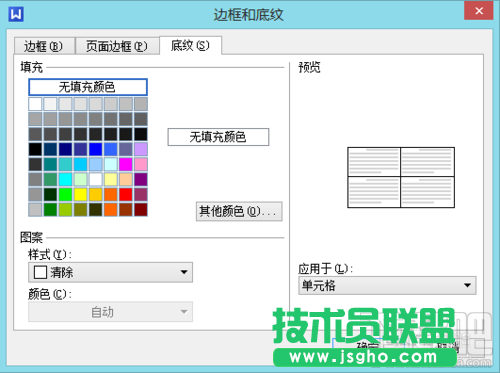This screenshot has width=500, height=373.
Task: Pick the bright green fill swatch
Action: (65, 195)
